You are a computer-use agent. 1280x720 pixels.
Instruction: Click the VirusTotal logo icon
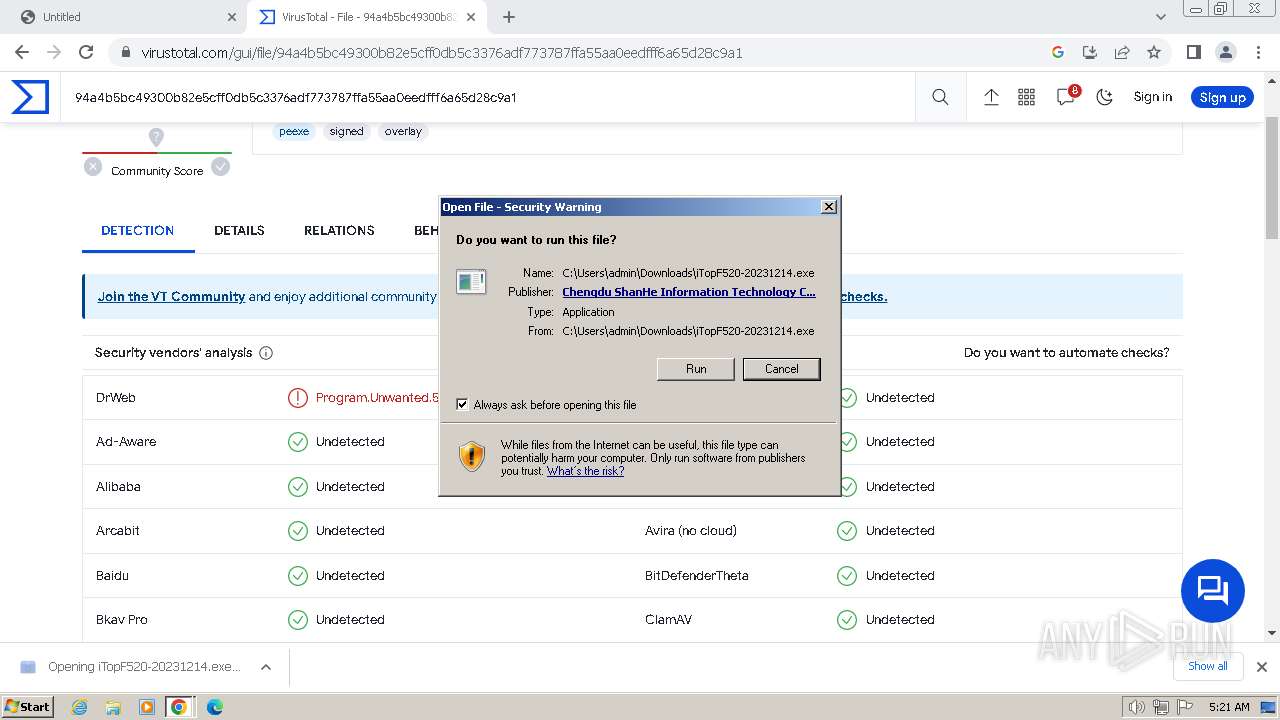point(30,97)
